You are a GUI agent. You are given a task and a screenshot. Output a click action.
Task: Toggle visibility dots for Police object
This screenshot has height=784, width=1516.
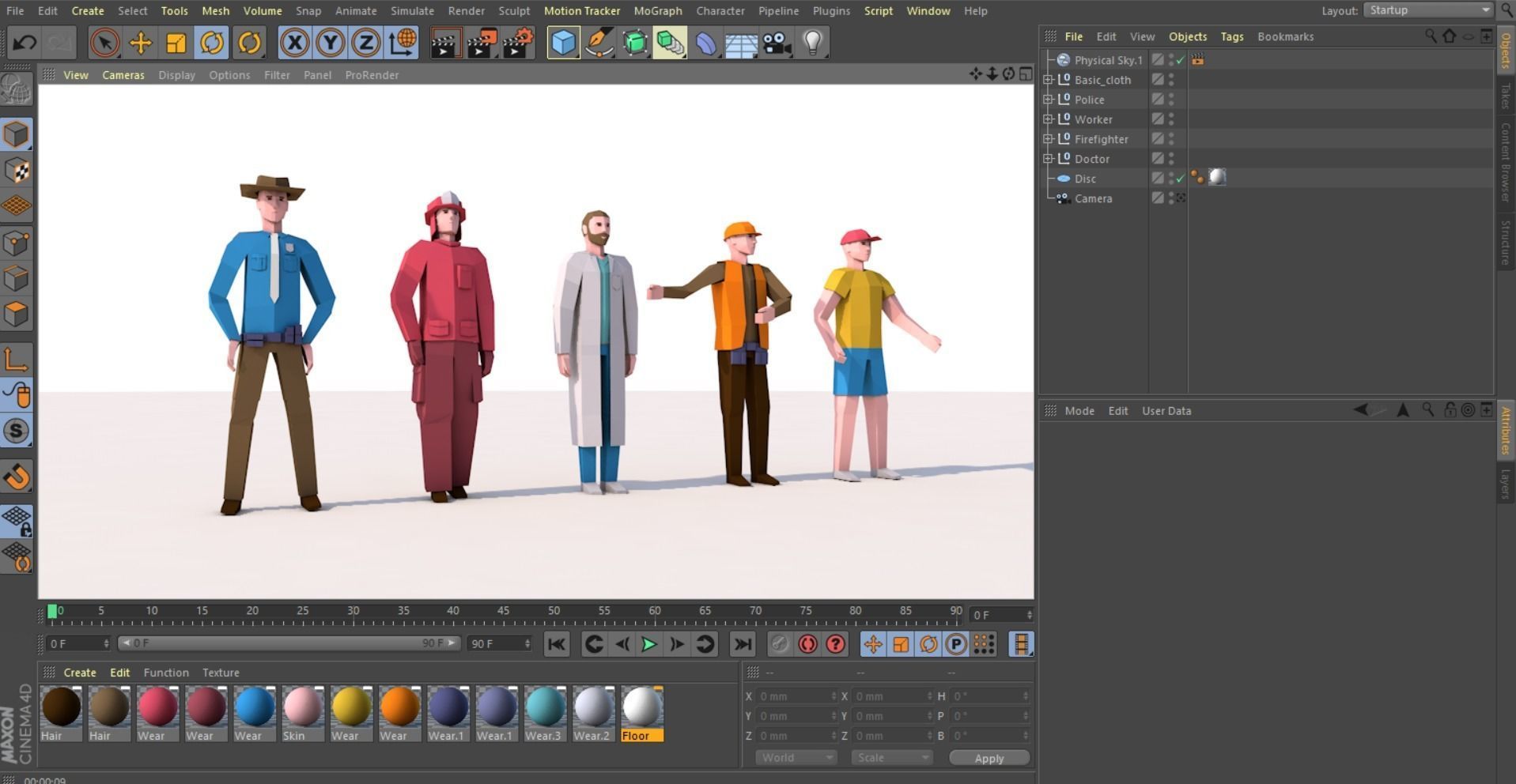click(1171, 100)
